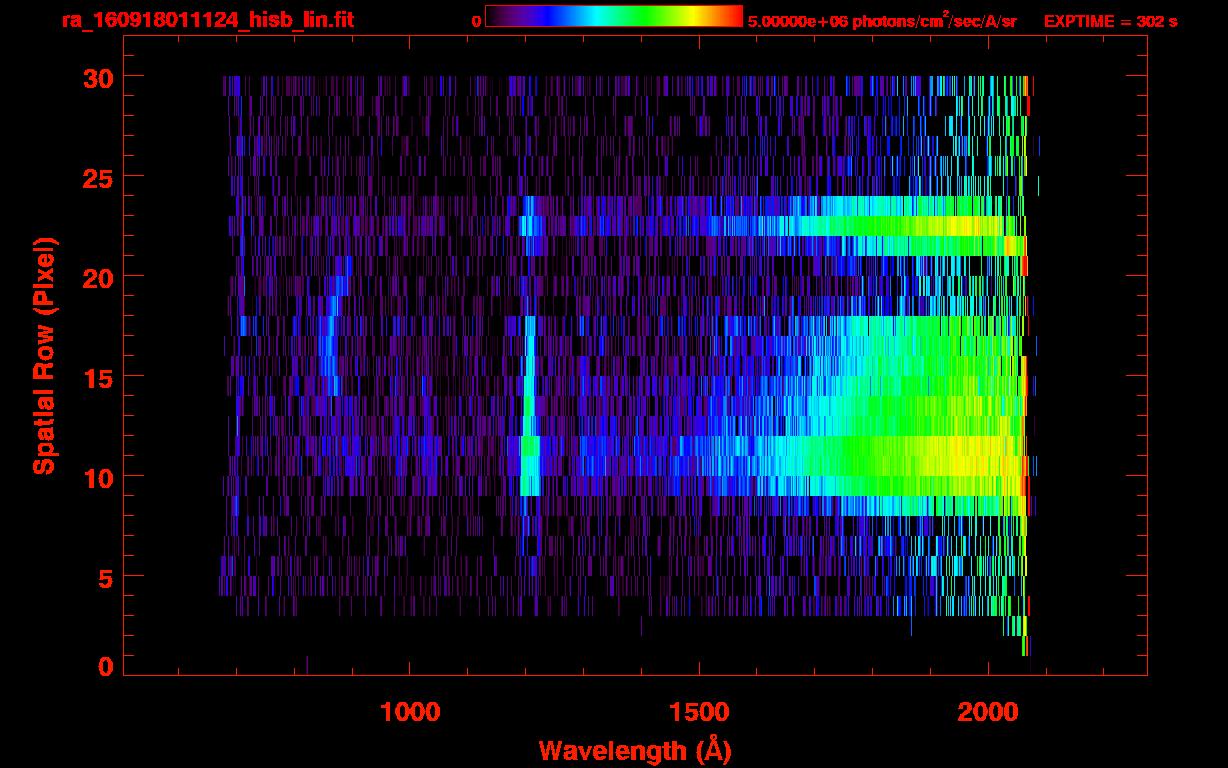This screenshot has height=768, width=1228.
Task: Click the filename ra_160918011124_hisb_lin.fit
Action: point(207,20)
